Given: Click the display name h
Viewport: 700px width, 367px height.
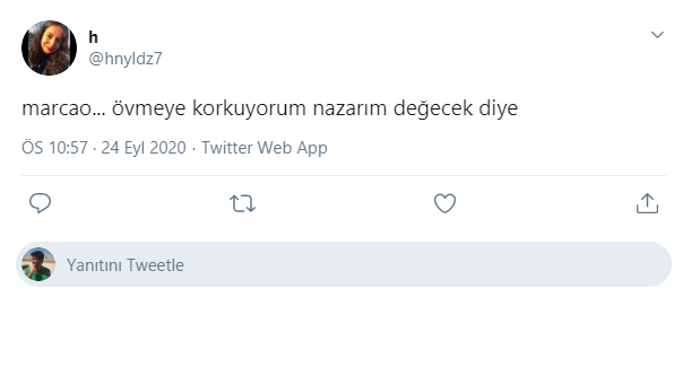Looking at the screenshot, I should point(93,38).
